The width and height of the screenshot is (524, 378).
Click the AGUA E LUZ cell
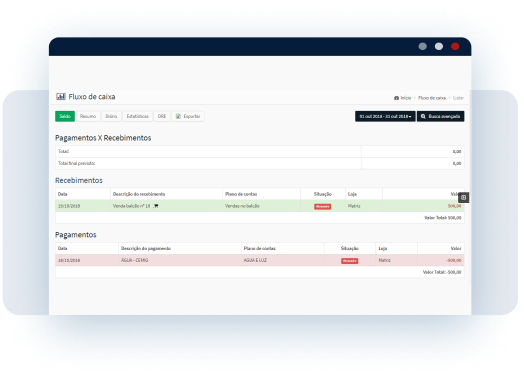tap(255, 260)
